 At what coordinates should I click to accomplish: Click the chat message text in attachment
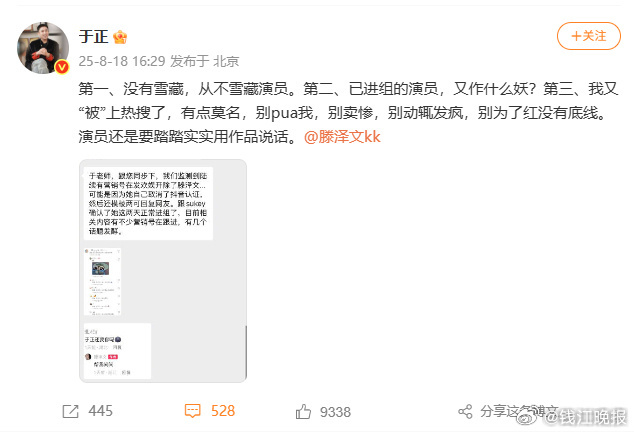(148, 203)
